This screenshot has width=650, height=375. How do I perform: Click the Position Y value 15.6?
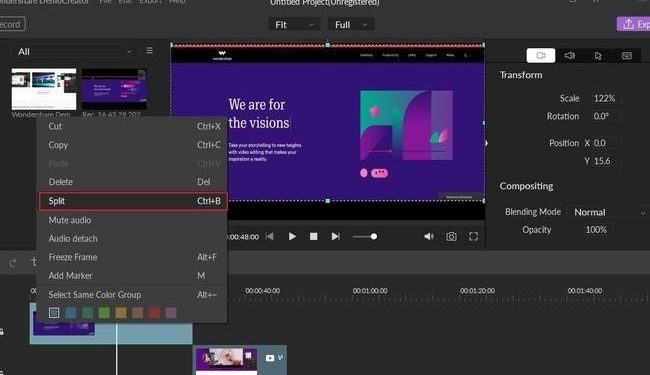(606, 161)
